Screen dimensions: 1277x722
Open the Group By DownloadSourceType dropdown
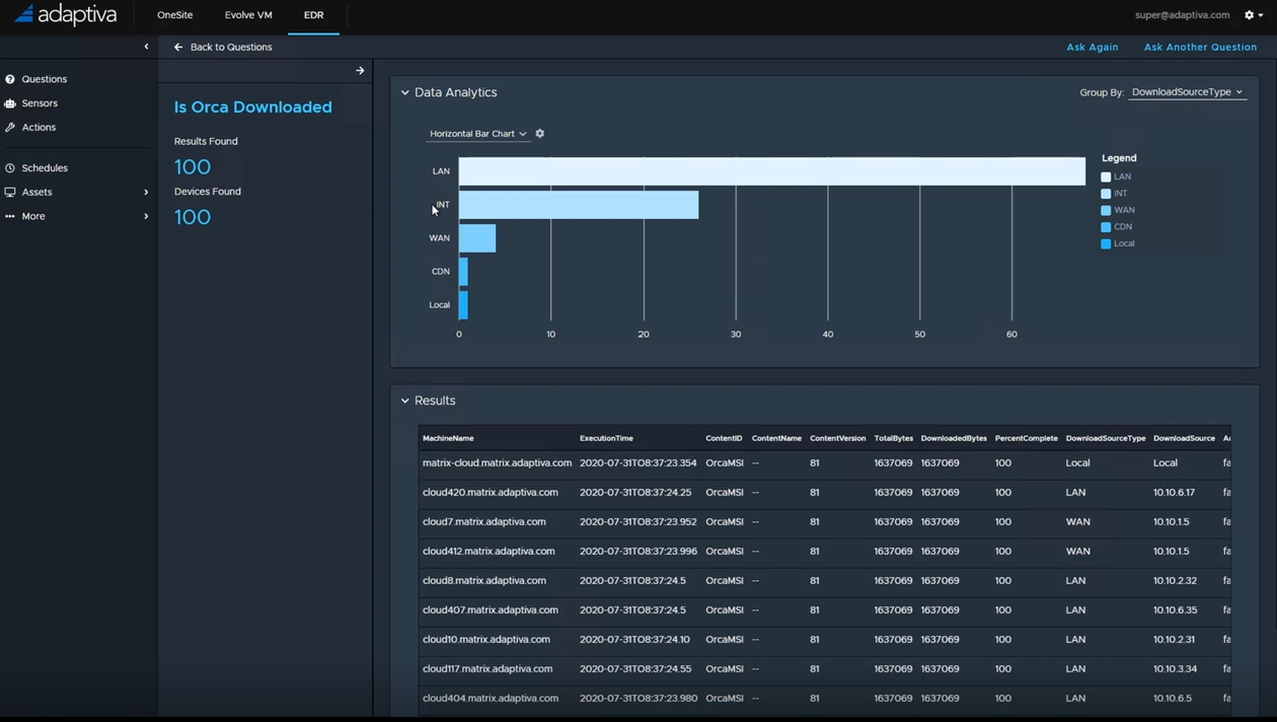coord(1186,92)
